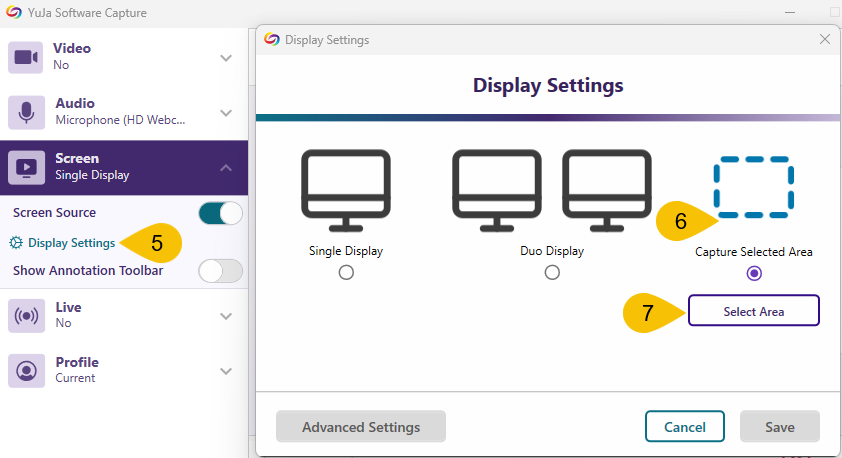The image size is (842, 458).
Task: Click the Audio microphone icon
Action: coord(26,113)
